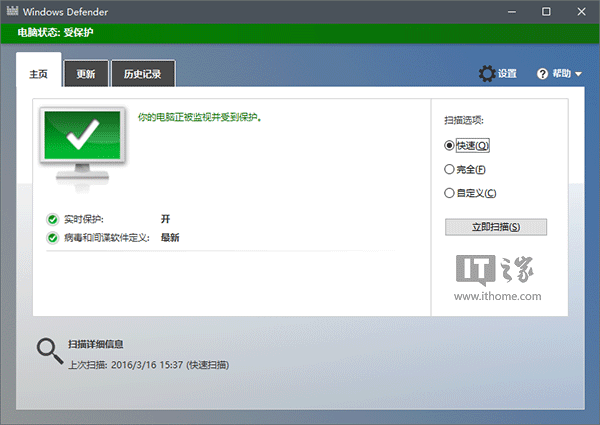Click the green 电脑状态 status bar

point(300,34)
